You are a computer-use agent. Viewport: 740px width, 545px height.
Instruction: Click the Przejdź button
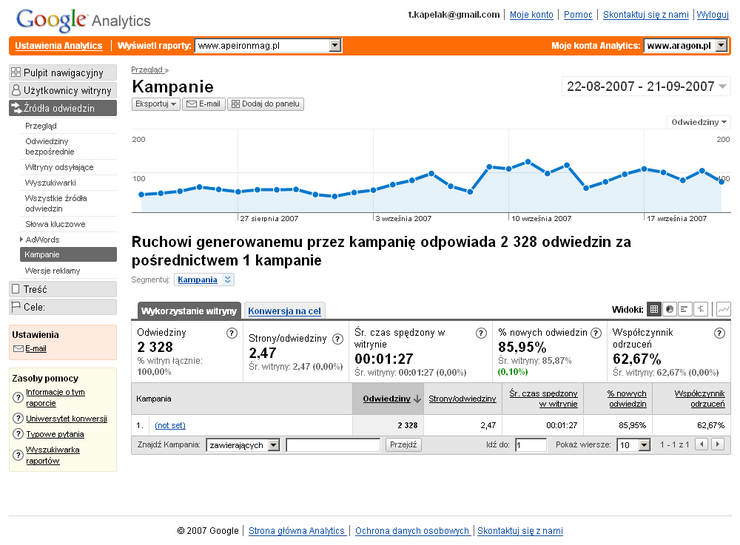click(404, 445)
